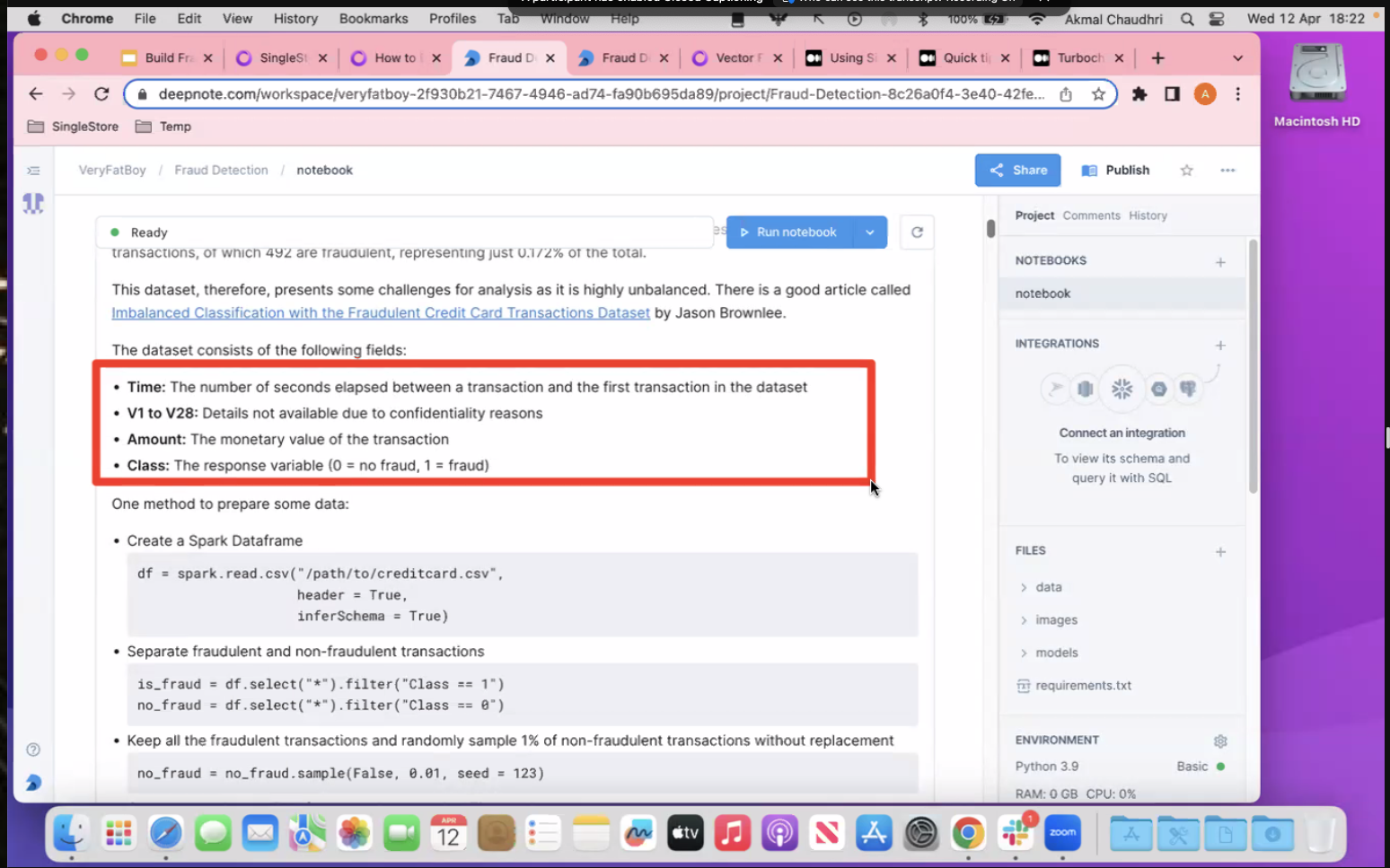This screenshot has width=1390, height=868.
Task: Open the help question mark icon
Action: (x=33, y=750)
